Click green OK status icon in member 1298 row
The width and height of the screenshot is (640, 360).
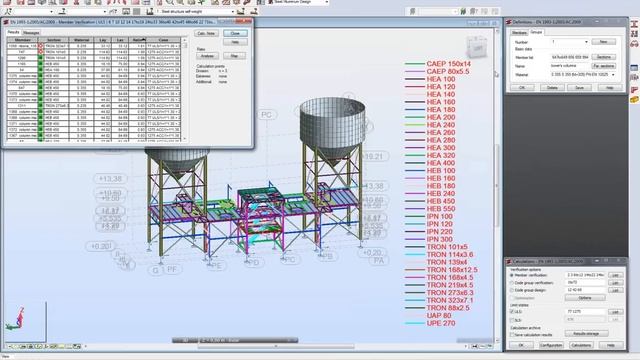tap(40, 58)
